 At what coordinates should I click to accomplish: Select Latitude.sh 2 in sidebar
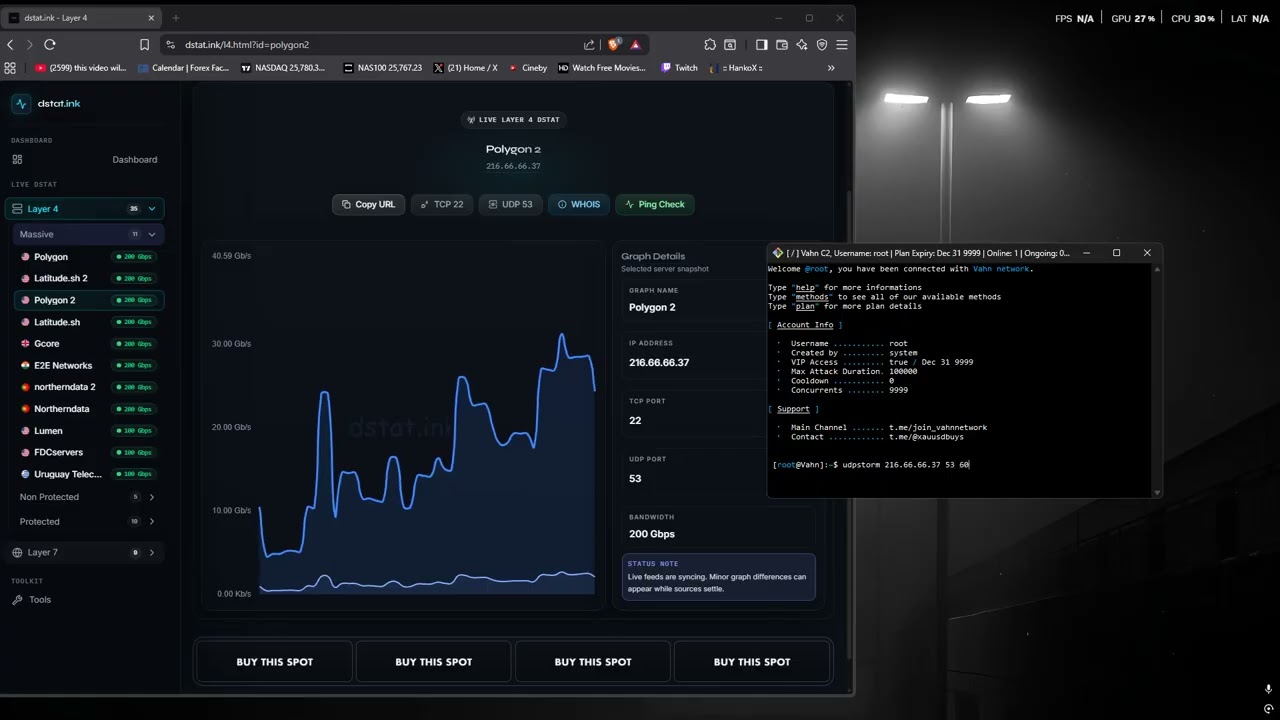[x=87, y=278]
